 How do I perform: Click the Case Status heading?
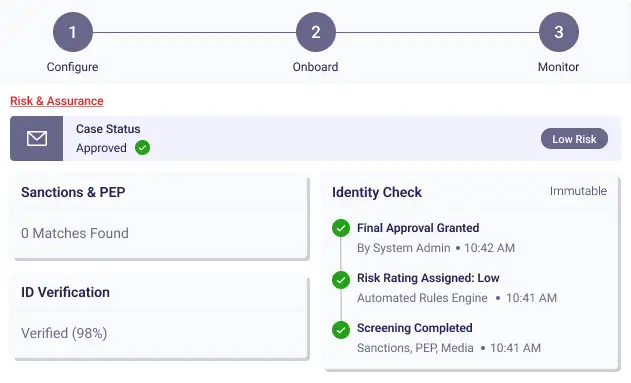point(108,129)
